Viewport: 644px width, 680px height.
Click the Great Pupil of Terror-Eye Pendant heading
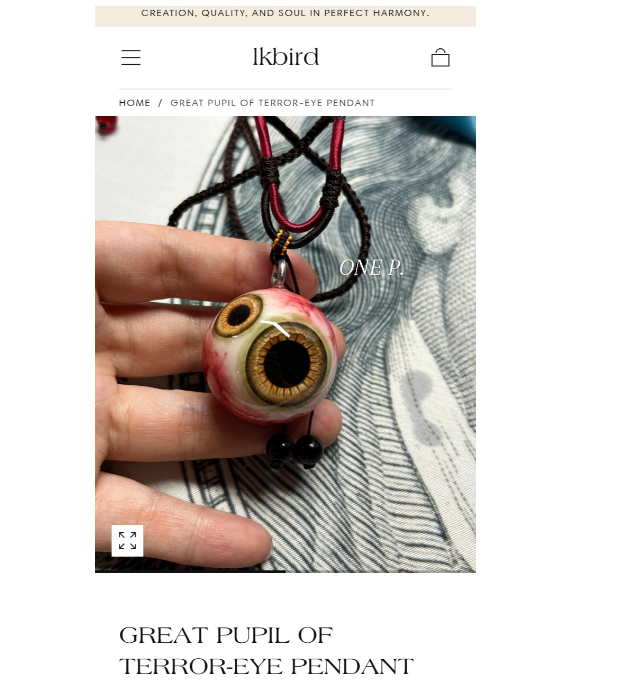[x=266, y=651]
